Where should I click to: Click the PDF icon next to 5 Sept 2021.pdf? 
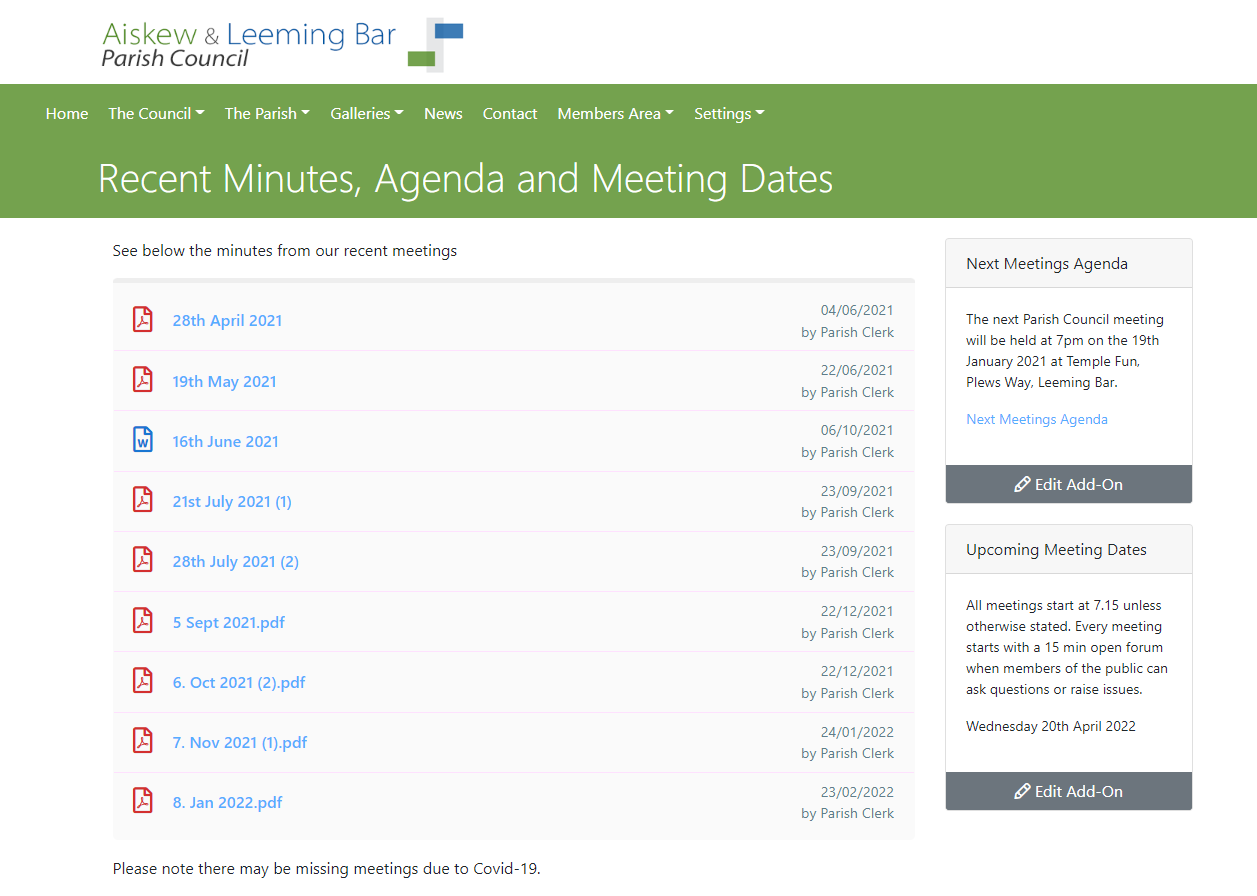(x=143, y=621)
